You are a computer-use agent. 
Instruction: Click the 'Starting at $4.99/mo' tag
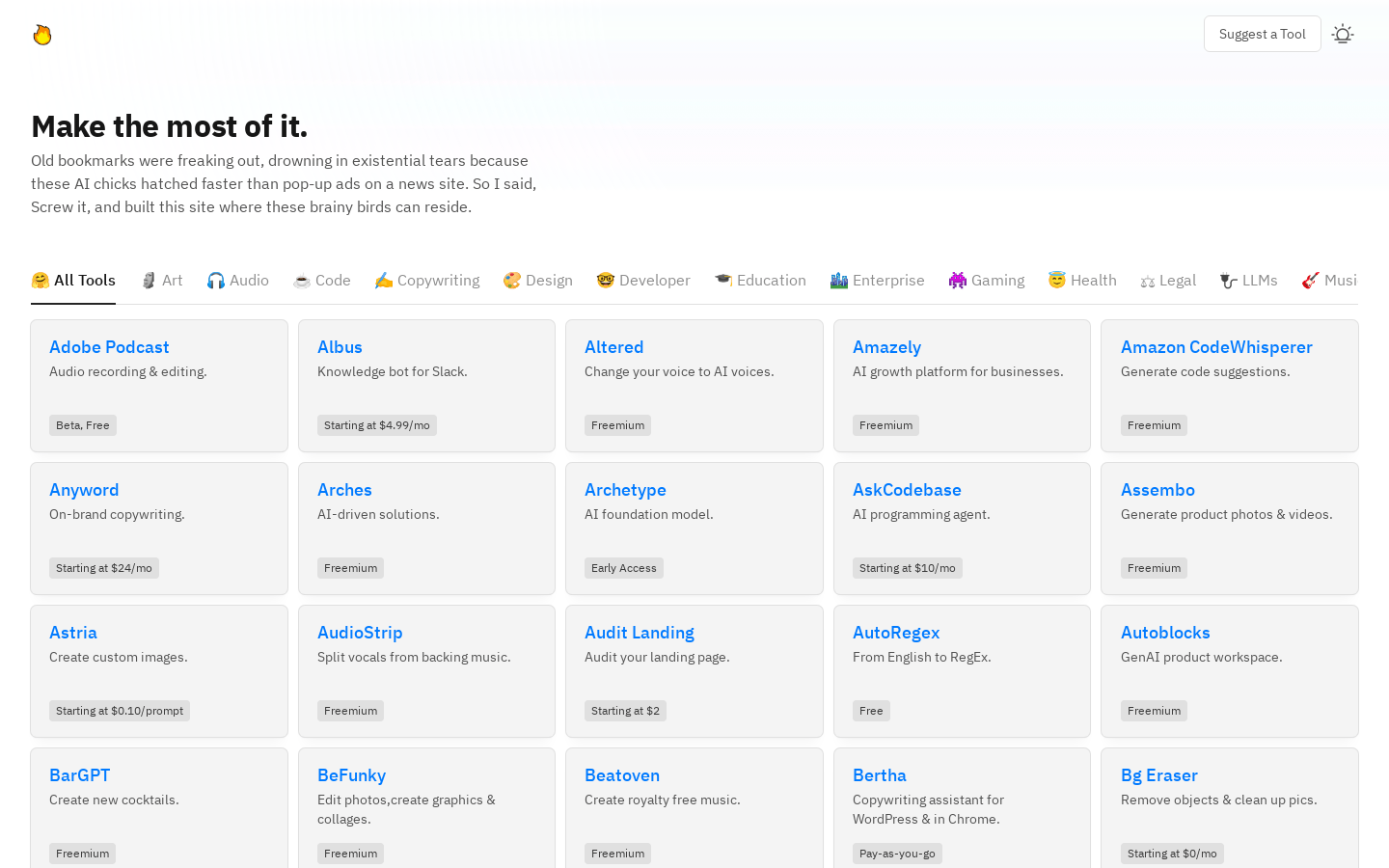pyautogui.click(x=377, y=425)
